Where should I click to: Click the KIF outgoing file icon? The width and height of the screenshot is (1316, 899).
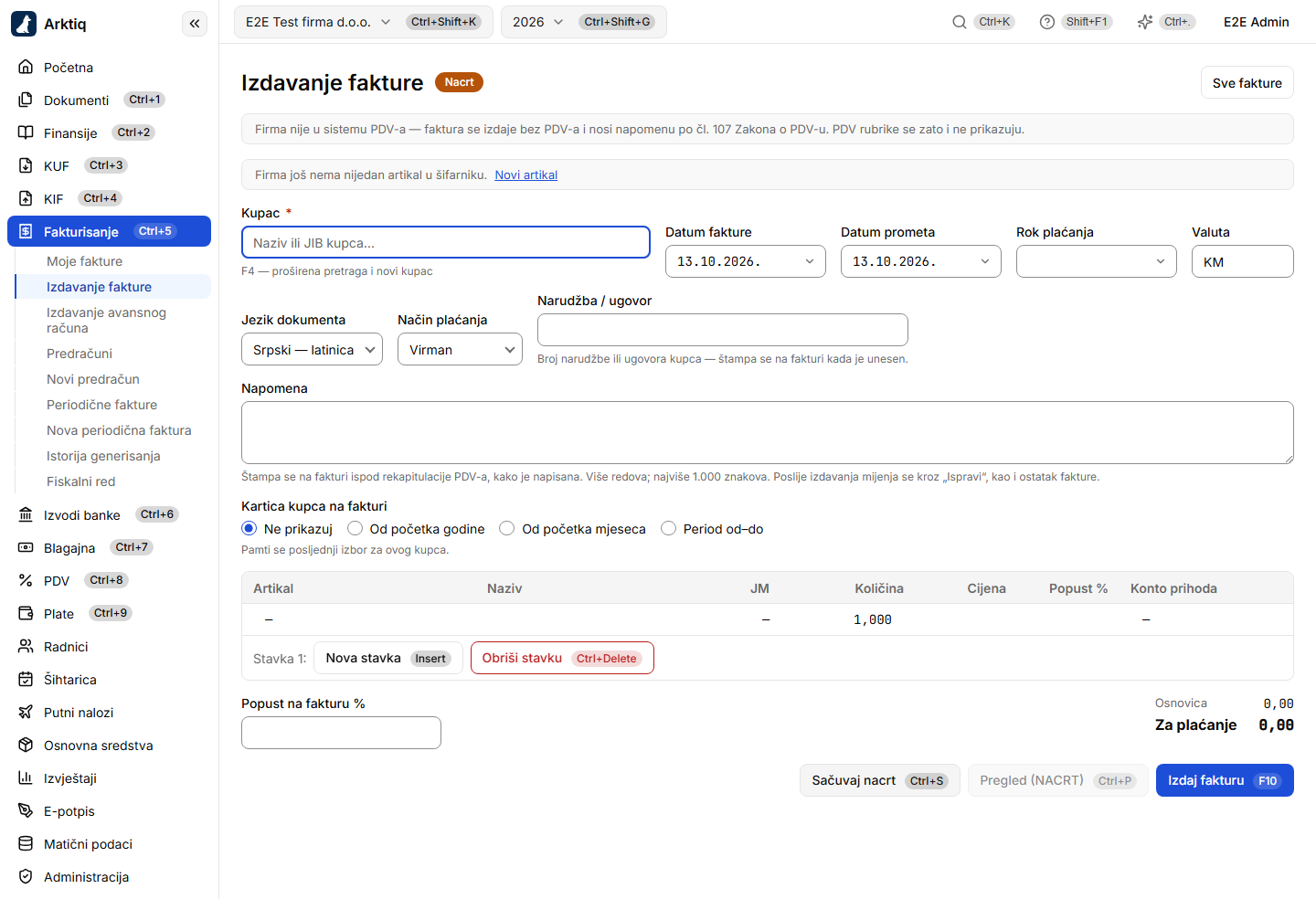pos(26,198)
